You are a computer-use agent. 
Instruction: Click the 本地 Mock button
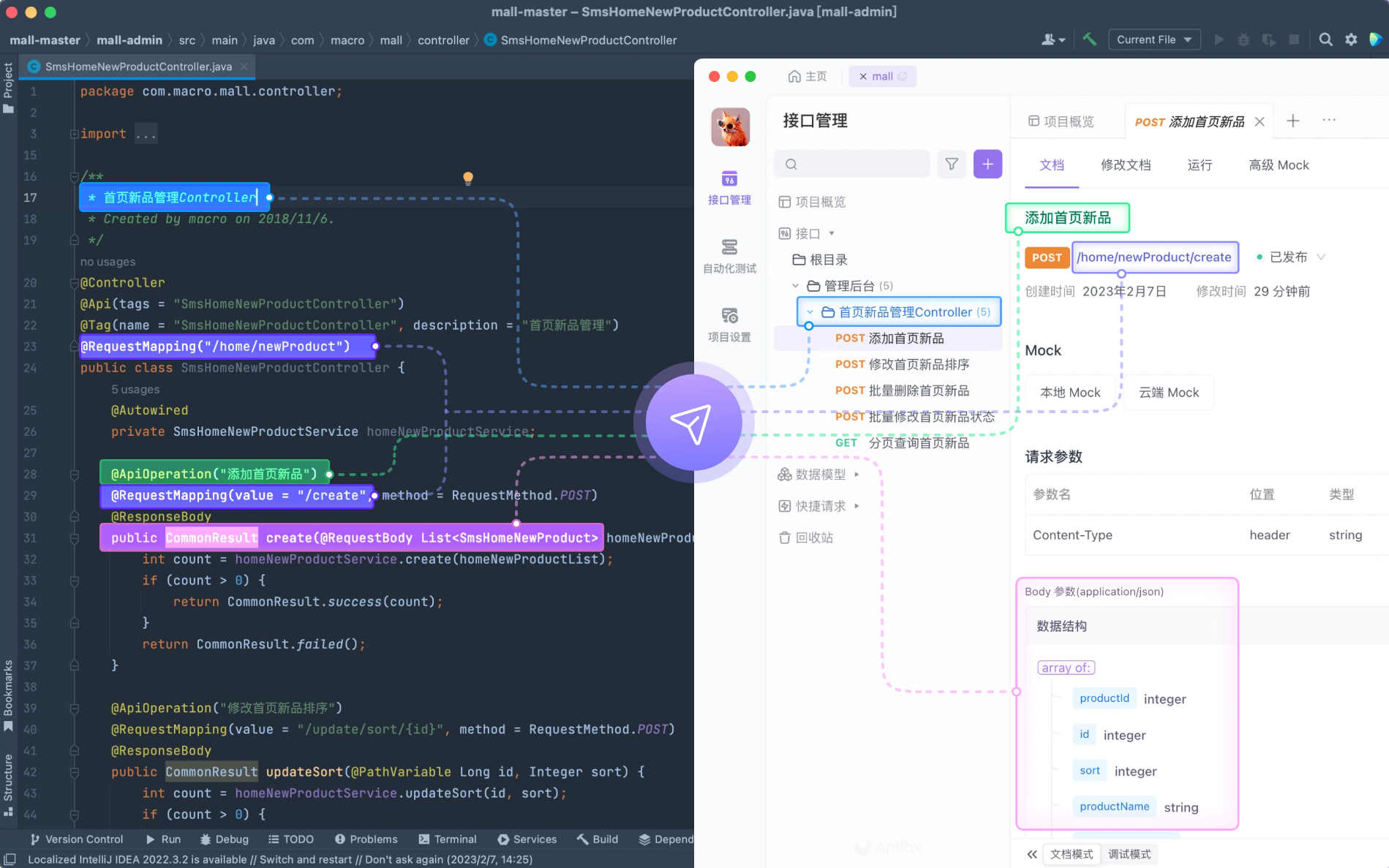click(x=1070, y=392)
